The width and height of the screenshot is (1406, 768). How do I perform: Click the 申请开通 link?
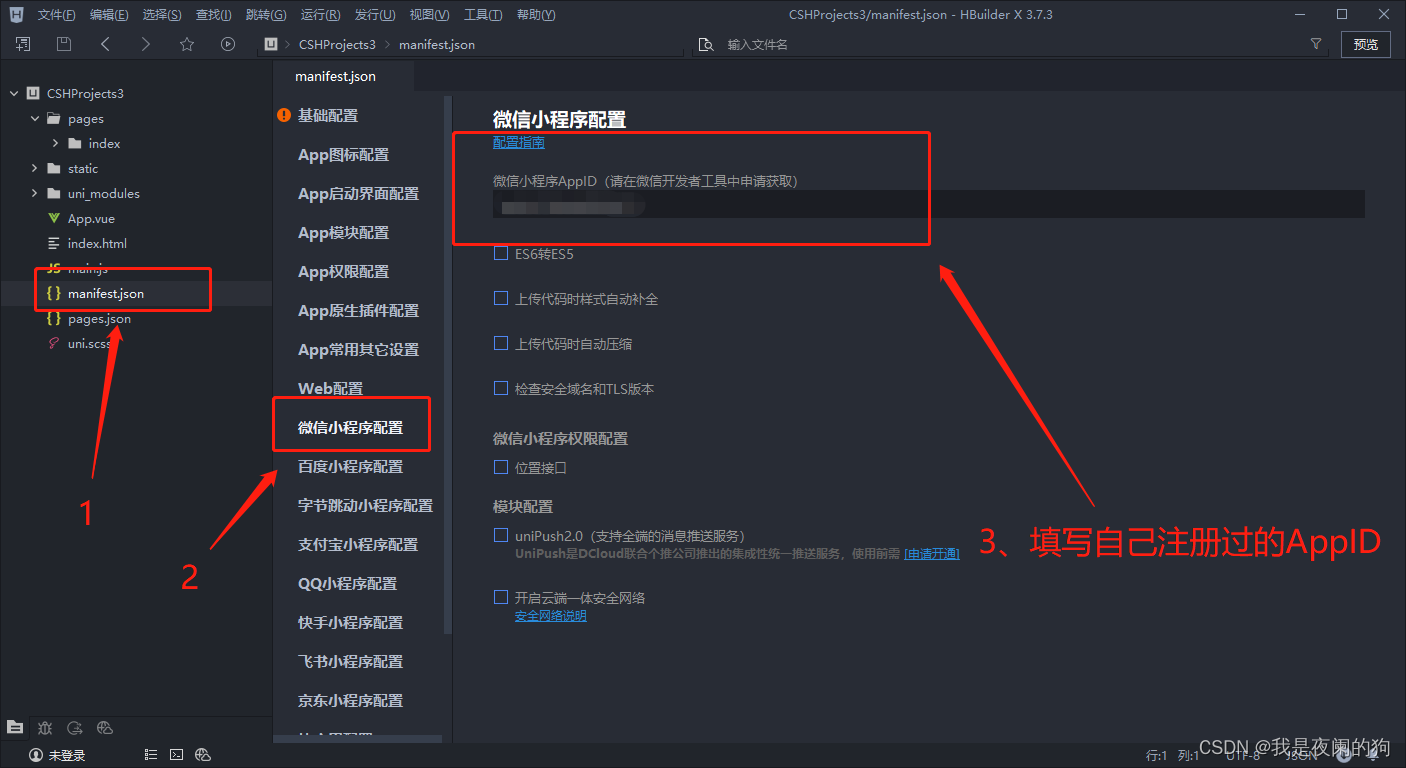click(932, 553)
